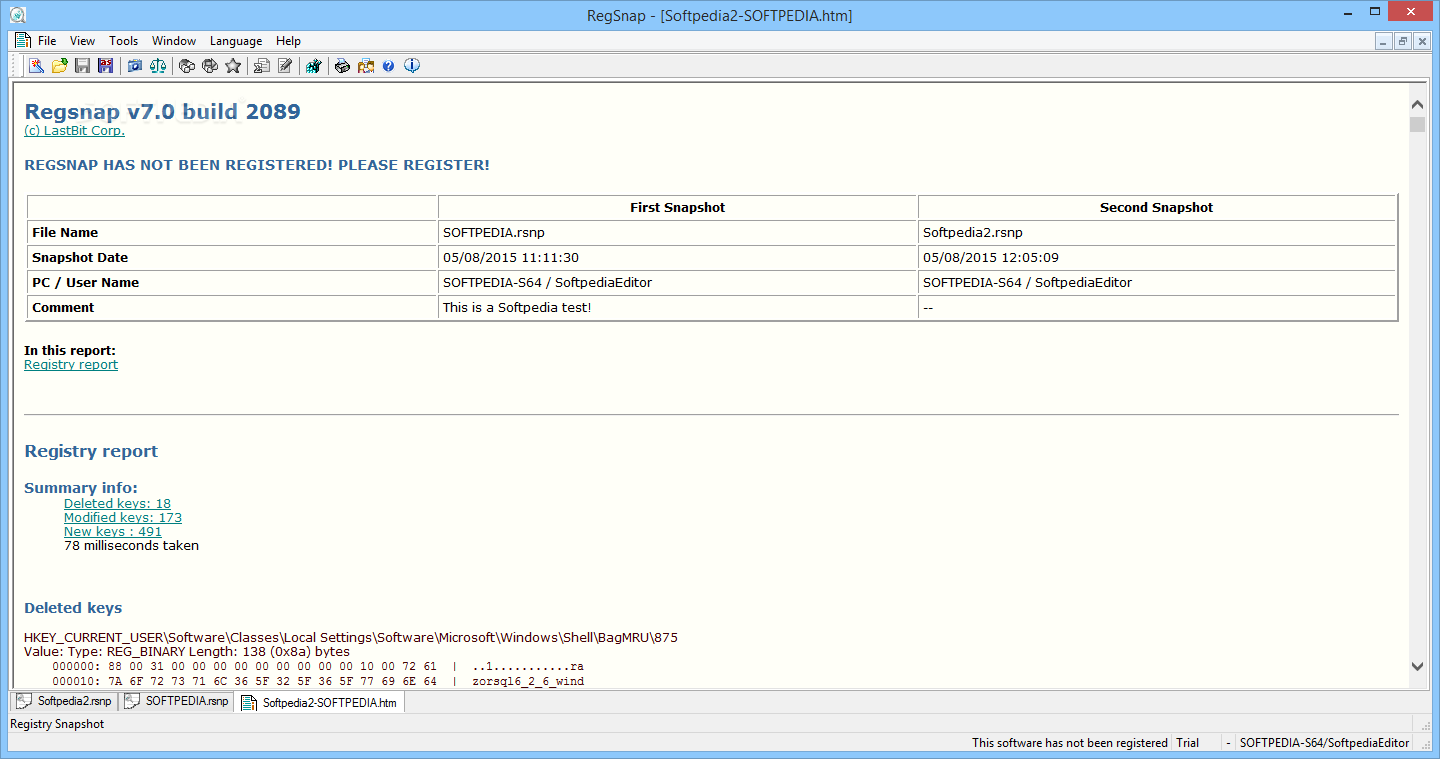Viewport: 1440px width, 759px height.
Task: Click the Registry Snapshot status text
Action: (57, 724)
